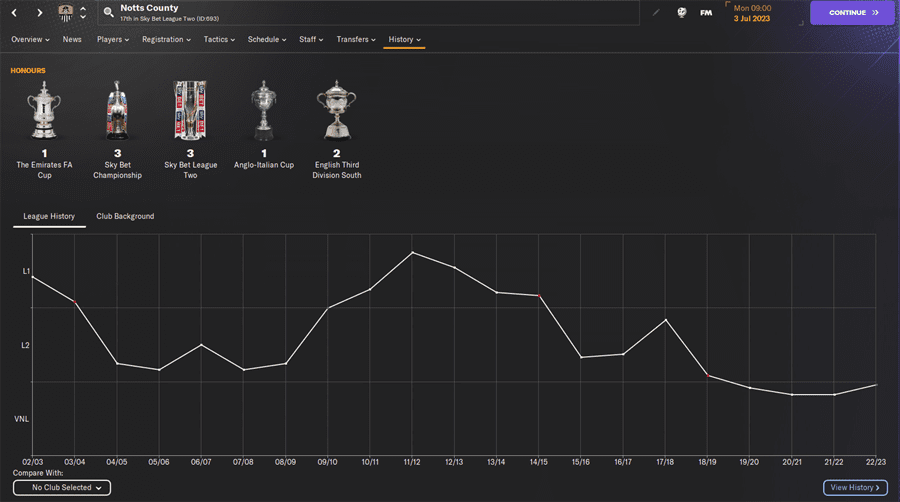Click the Sky Bet Championship trophy
This screenshot has width=900, height=502.
click(117, 110)
